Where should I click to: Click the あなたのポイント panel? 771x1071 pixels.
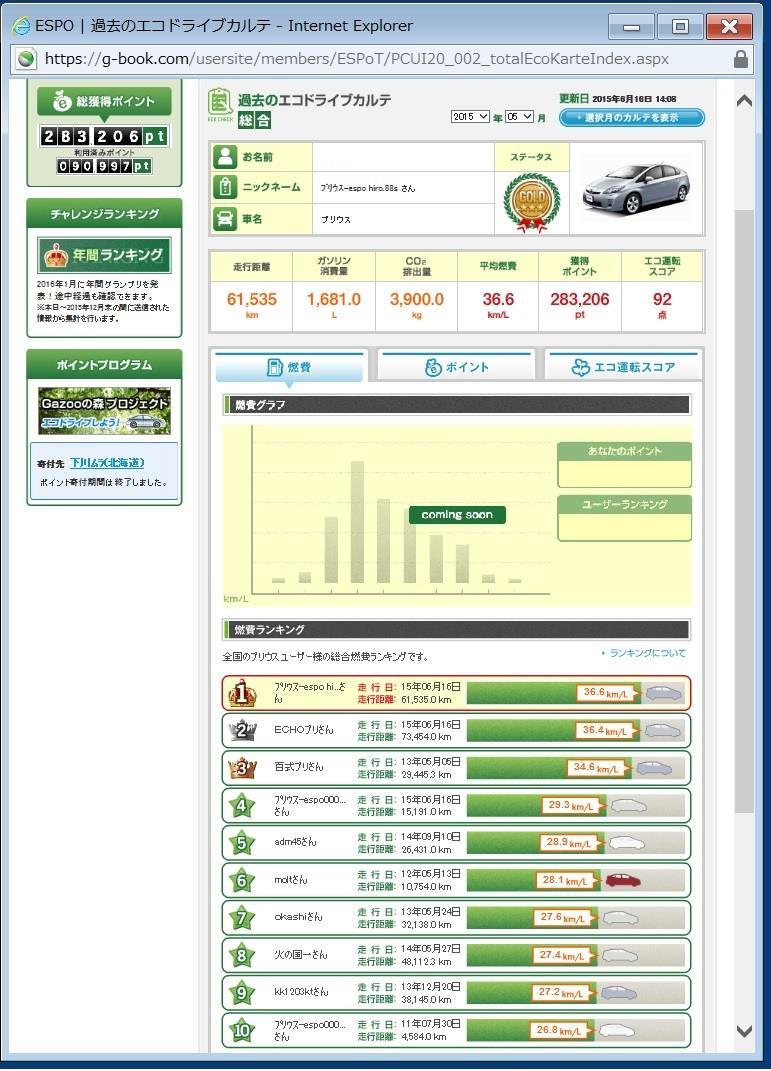click(624, 464)
